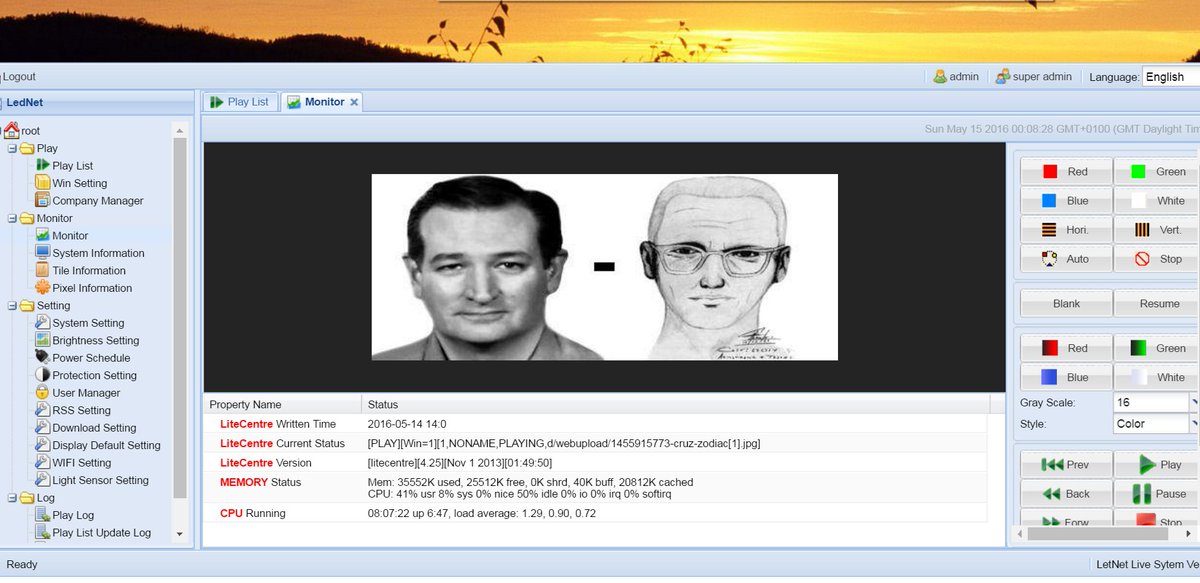Select the LiteCentre Version row
Screen dimensions: 1200x583
(595, 463)
